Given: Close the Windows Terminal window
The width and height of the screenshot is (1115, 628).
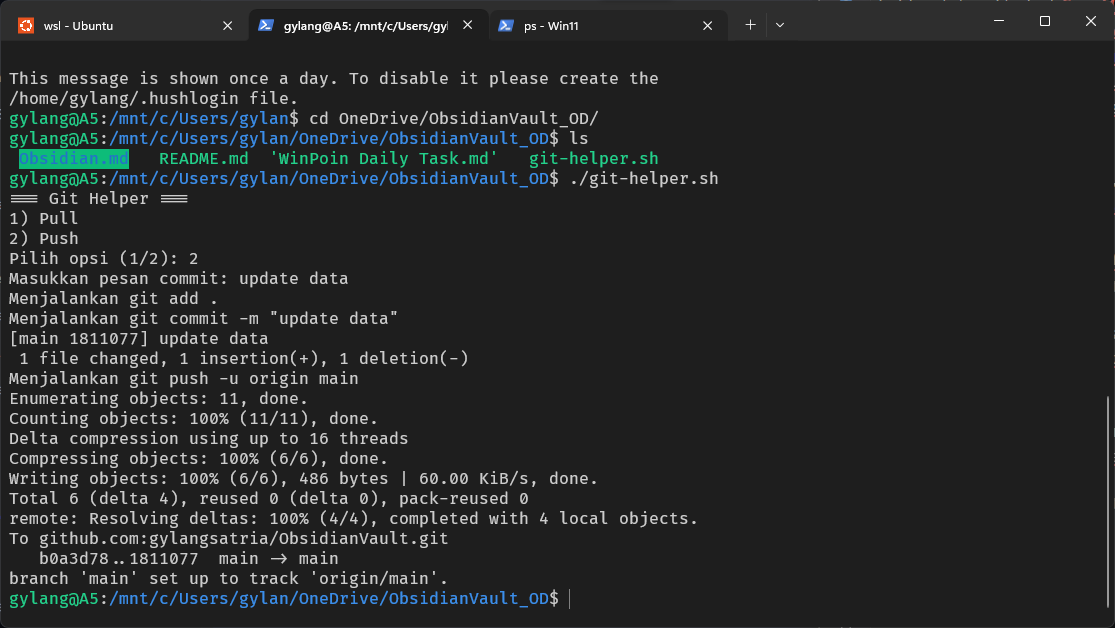Looking at the screenshot, I should click(1091, 21).
